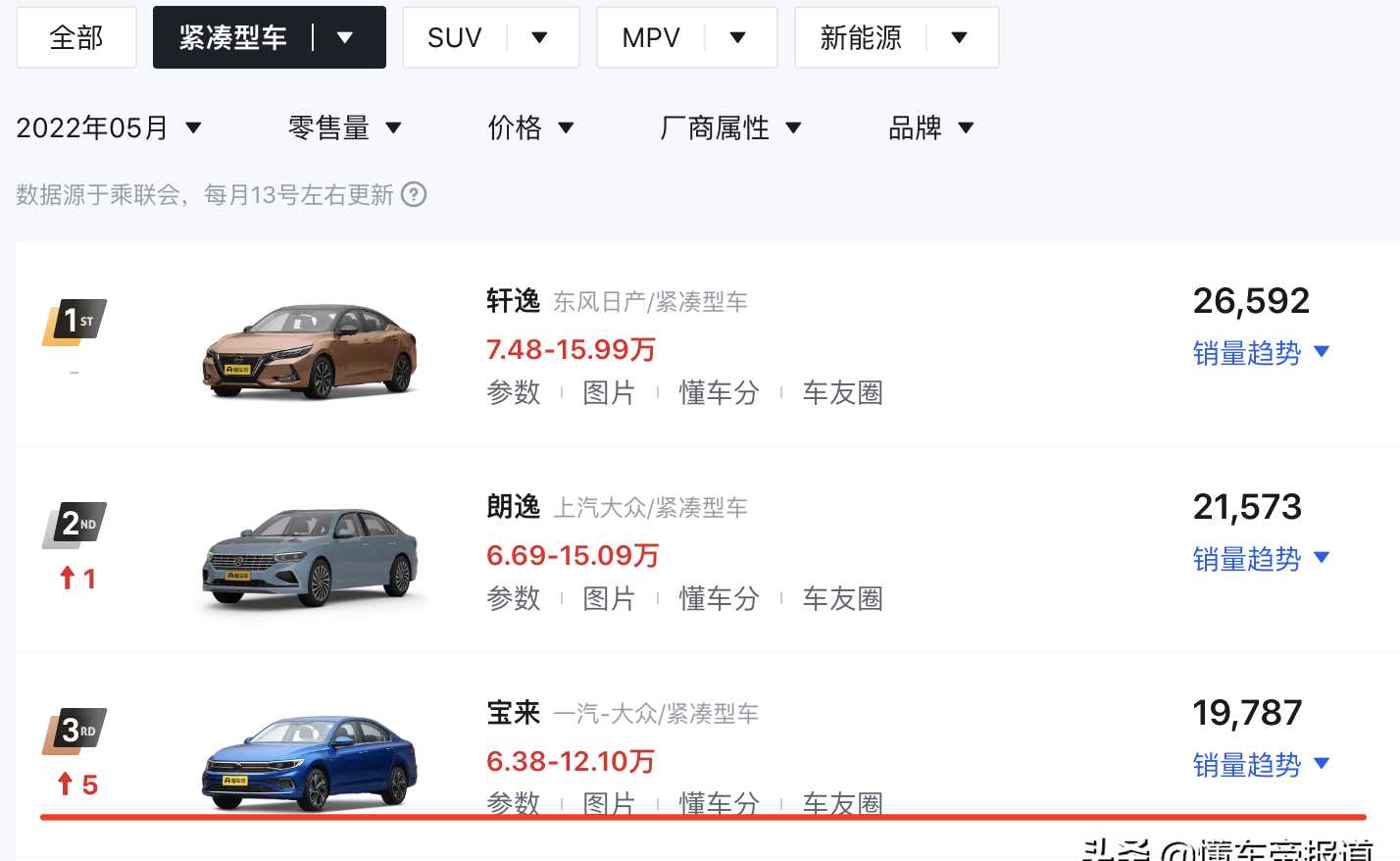The height and width of the screenshot is (861, 1400).
Task: Click 懂车分 link under 朗逸
Action: pos(719,598)
